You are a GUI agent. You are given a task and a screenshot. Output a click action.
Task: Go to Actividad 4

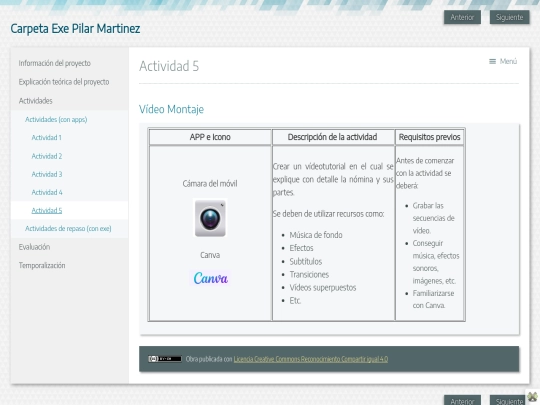(47, 193)
